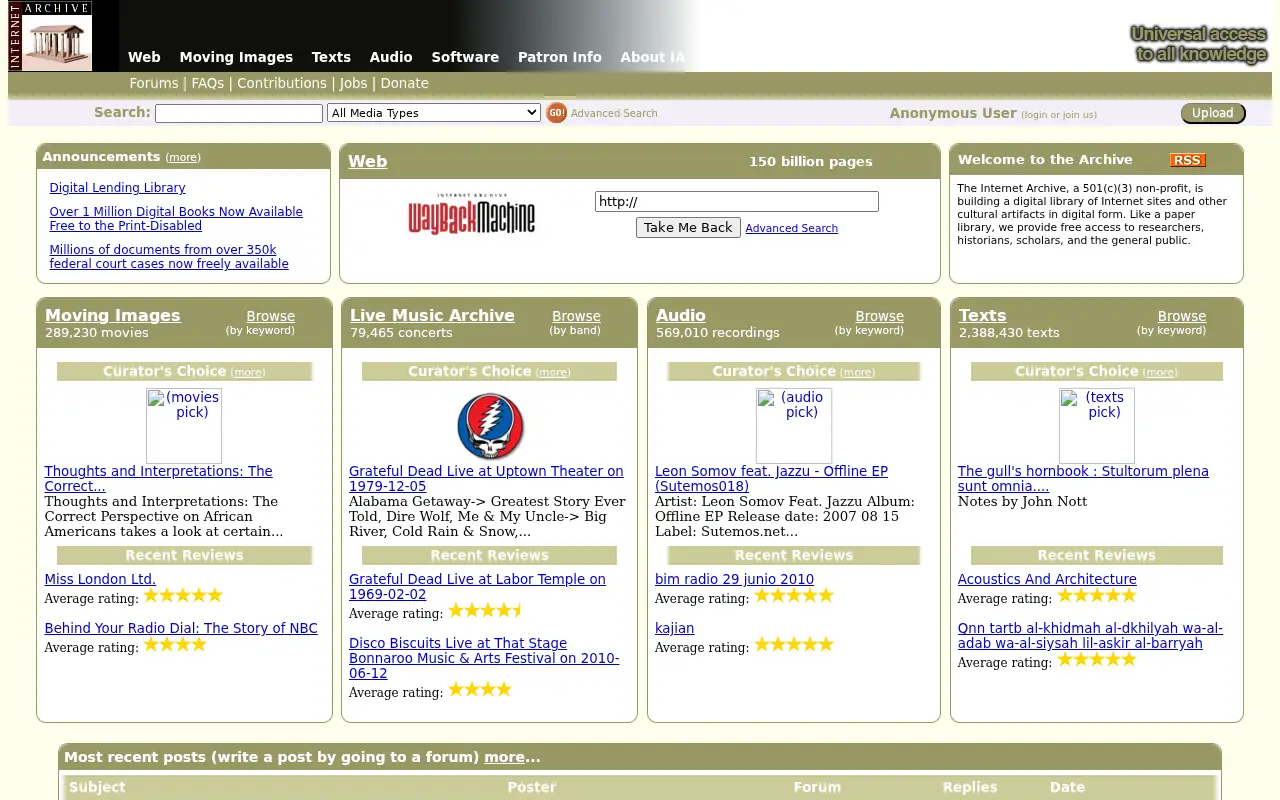Open Behind Your Radio Dial review

[x=181, y=628]
